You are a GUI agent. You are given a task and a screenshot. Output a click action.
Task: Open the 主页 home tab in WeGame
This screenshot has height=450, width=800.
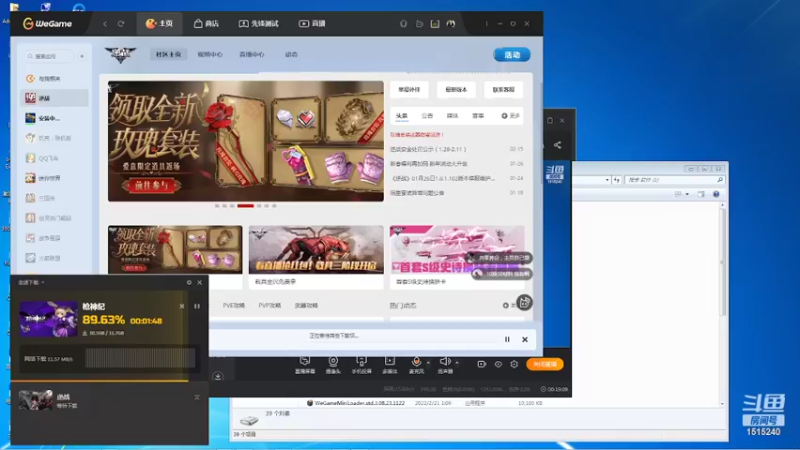(159, 24)
